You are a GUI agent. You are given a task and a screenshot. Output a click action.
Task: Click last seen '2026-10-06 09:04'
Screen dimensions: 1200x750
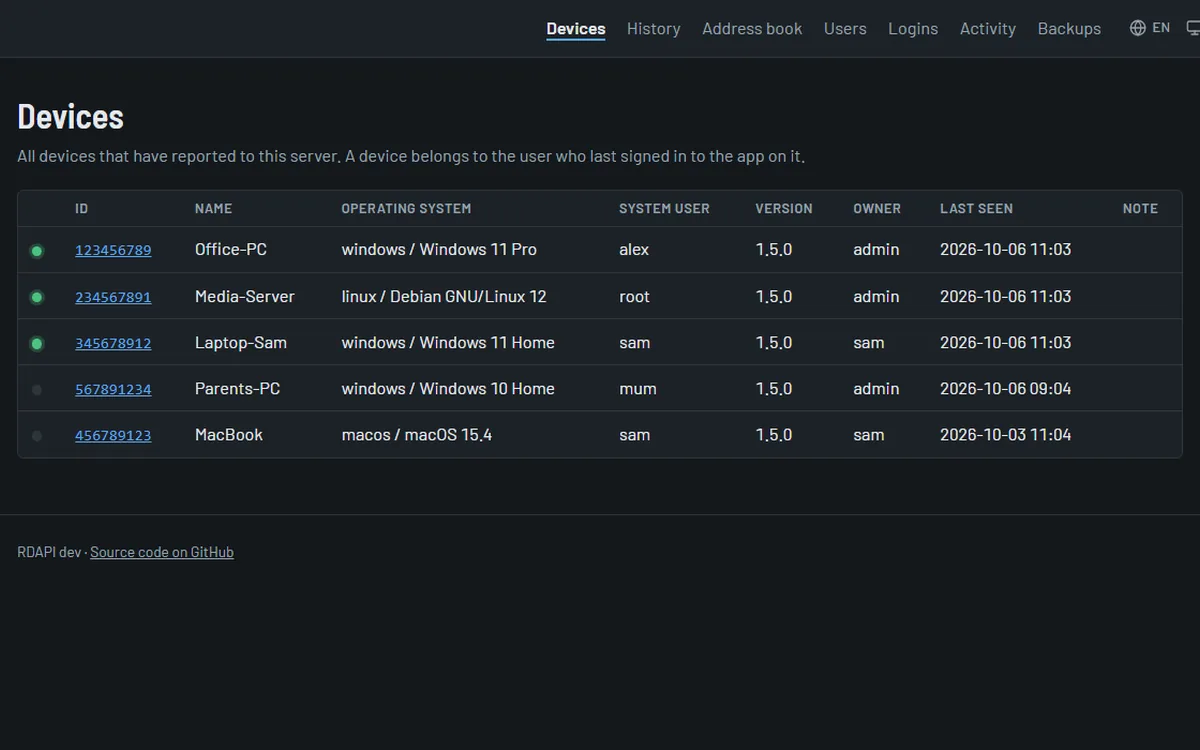pyautogui.click(x=1005, y=388)
